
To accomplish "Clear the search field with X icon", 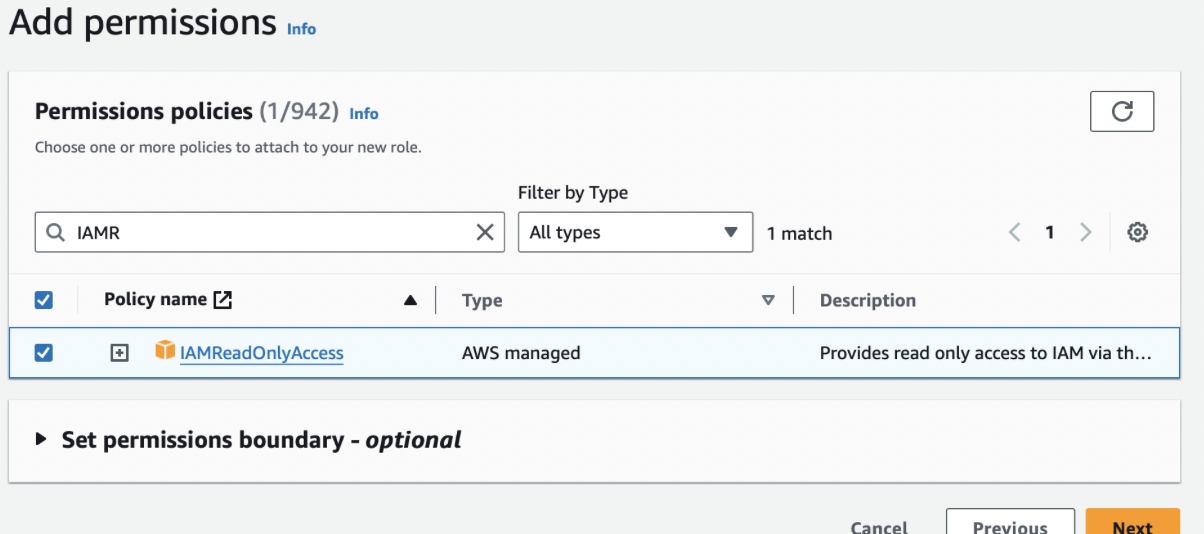I will click(485, 232).
